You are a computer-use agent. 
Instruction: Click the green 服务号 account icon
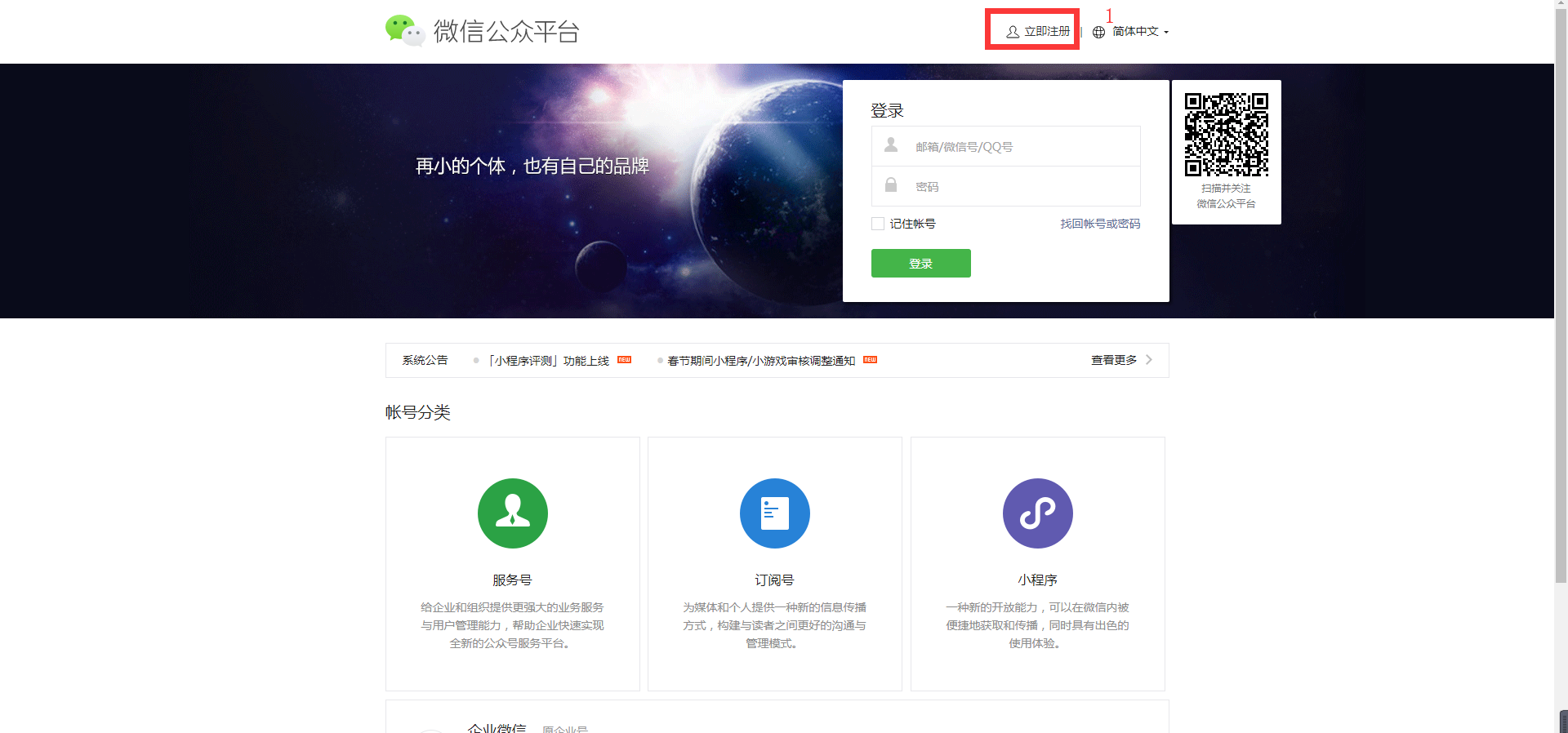pos(513,513)
